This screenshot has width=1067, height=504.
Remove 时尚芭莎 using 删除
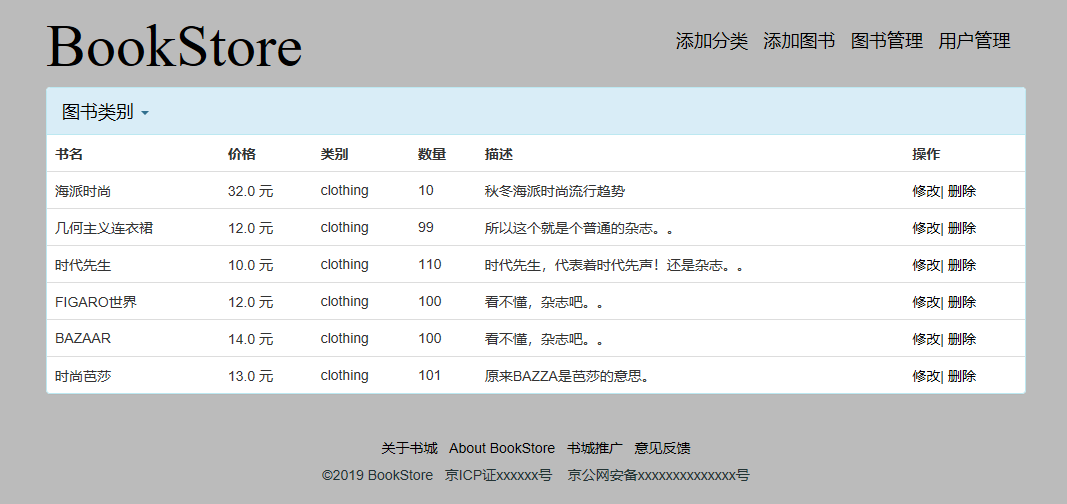coord(962,375)
